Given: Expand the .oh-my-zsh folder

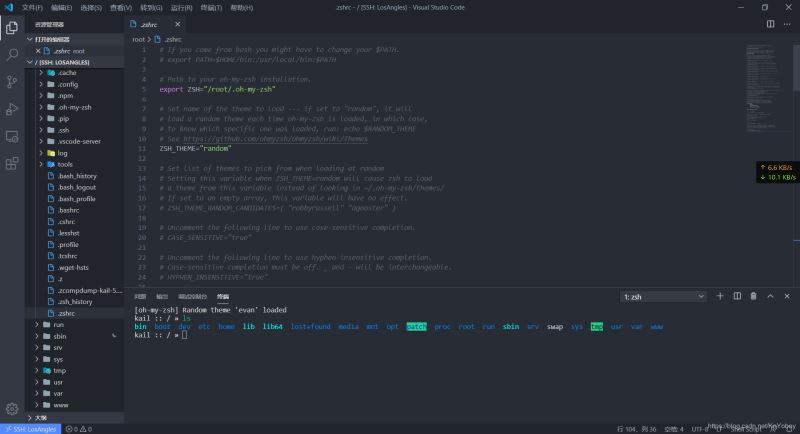Looking at the screenshot, I should (75, 107).
